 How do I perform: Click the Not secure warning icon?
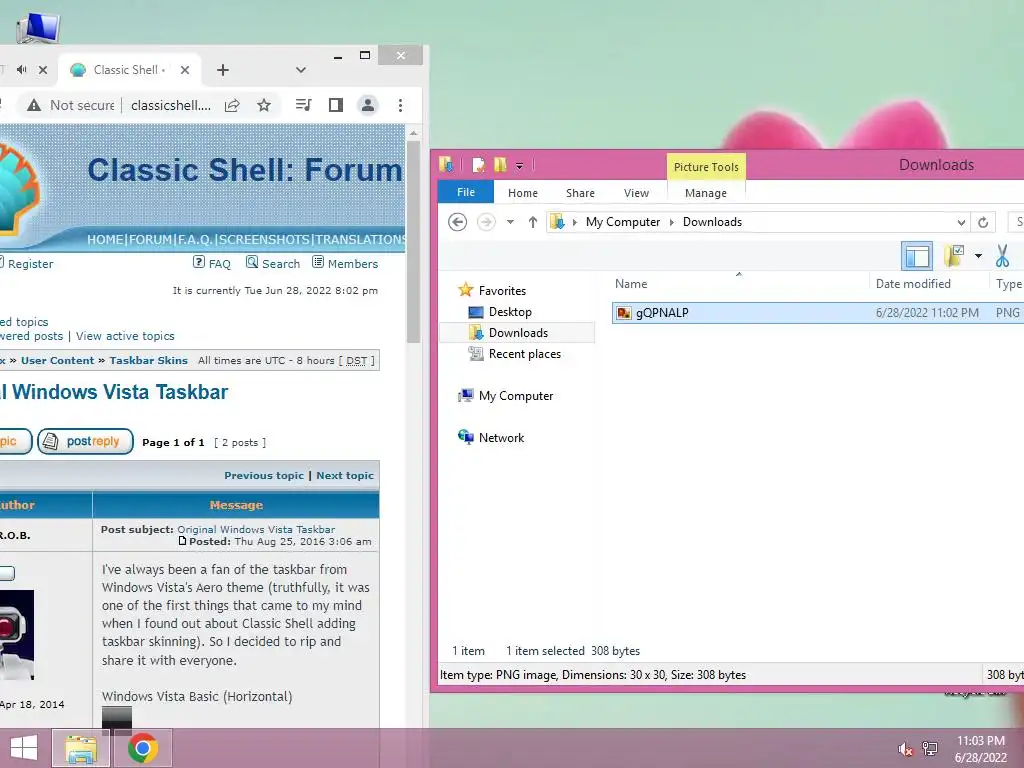[x=34, y=105]
